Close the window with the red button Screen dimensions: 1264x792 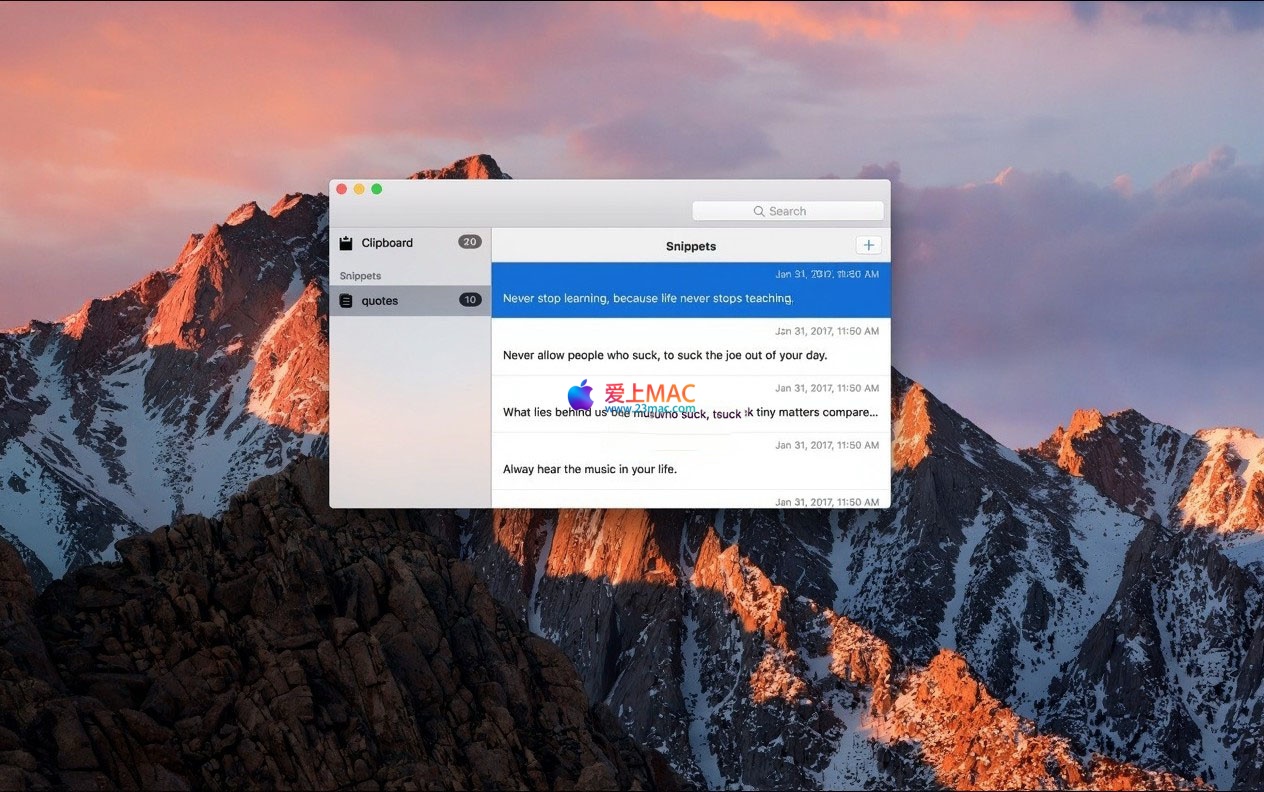pyautogui.click(x=341, y=189)
